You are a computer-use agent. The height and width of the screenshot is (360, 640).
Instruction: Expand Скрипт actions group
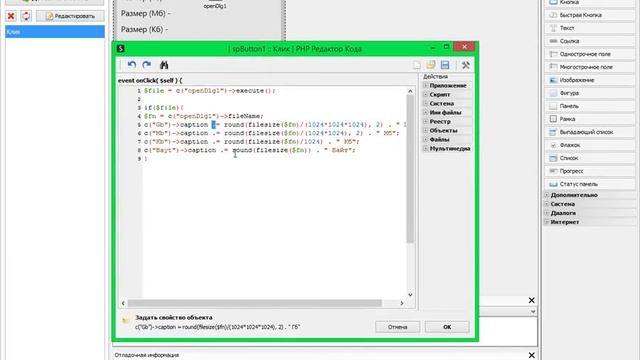(x=425, y=95)
